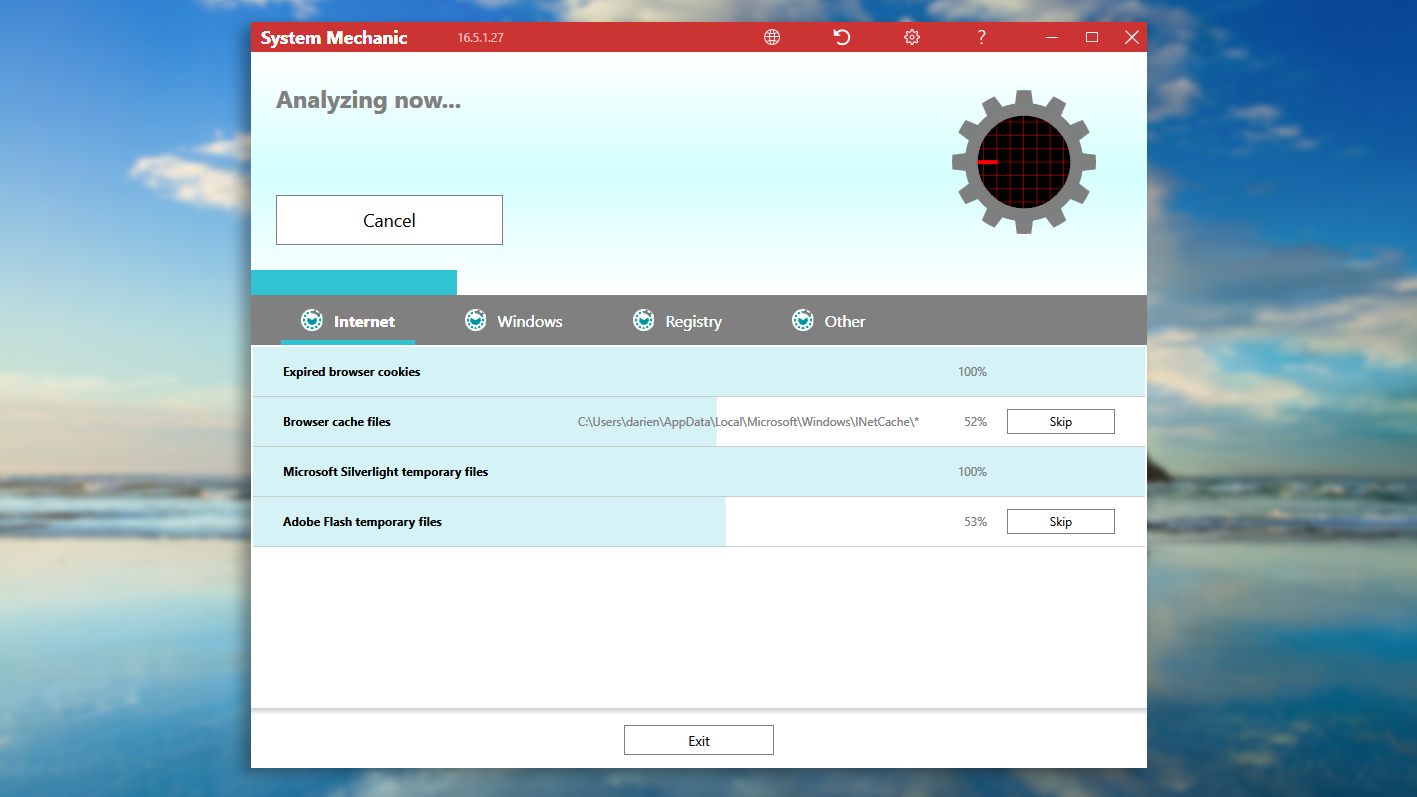
Task: Skip the Browser cache files scan
Action: tap(1060, 421)
